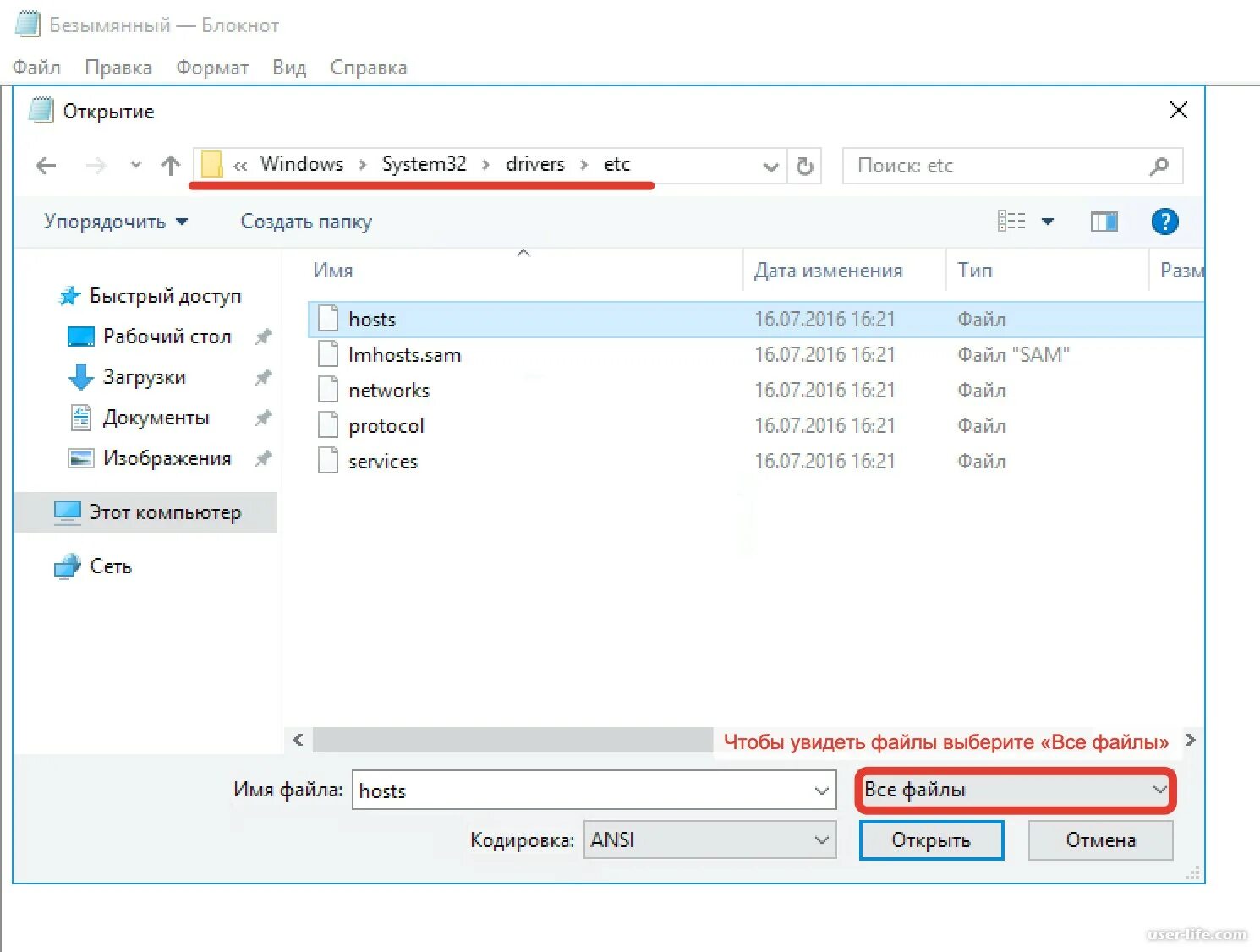Select Быстрый доступ in the navigation pane
This screenshot has width=1260, height=952.
coord(149,296)
